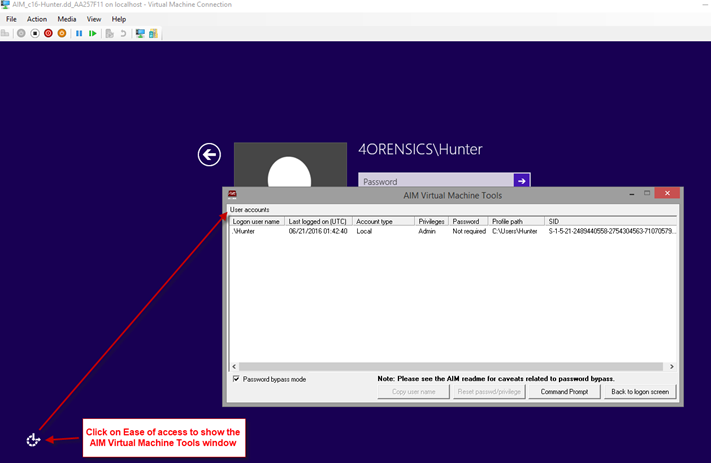711x463 pixels.
Task: Close the AIM Virtual Machine Tools window
Action: coord(667,193)
